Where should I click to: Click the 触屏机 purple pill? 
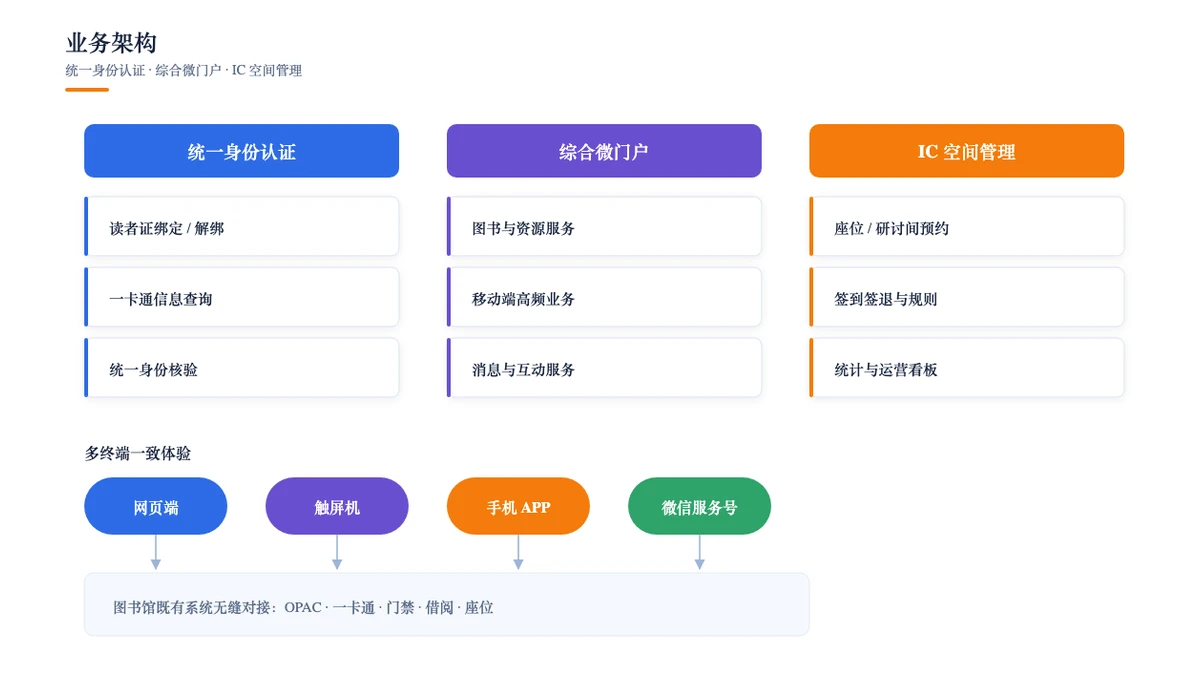pos(337,506)
